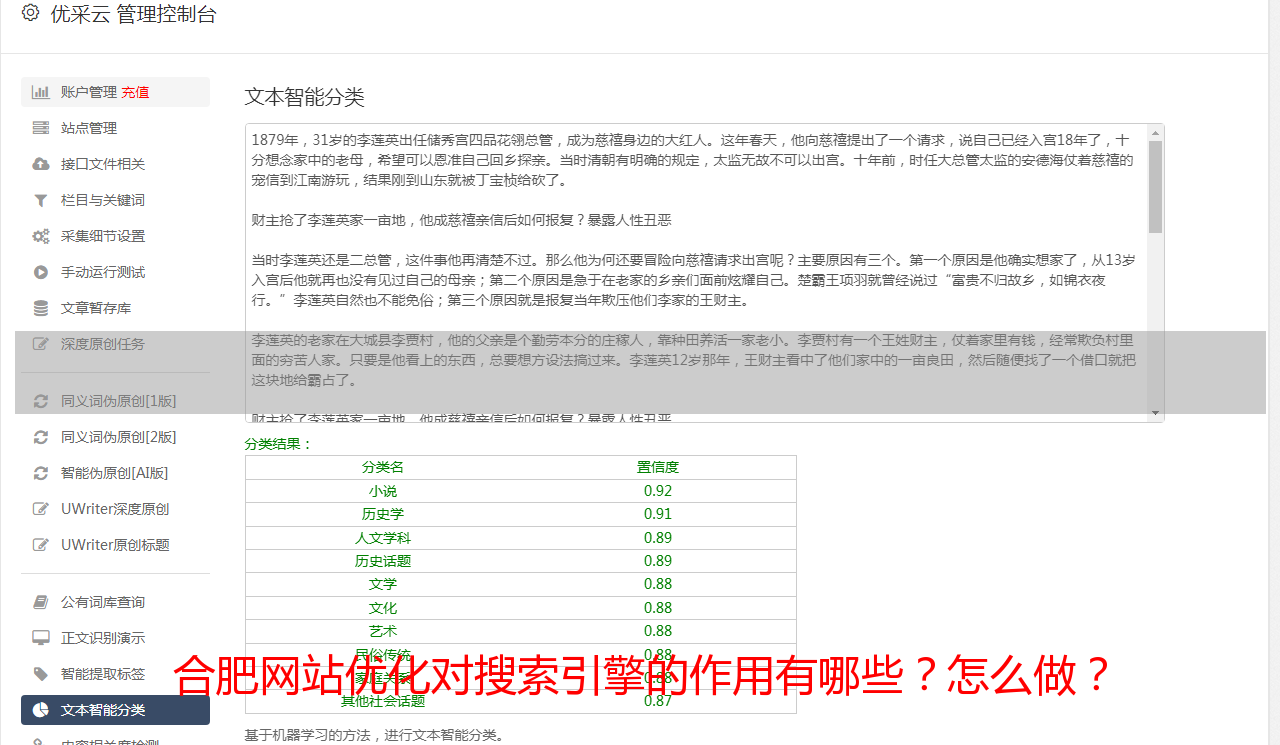Click the red 充值 link
The image size is (1280, 745).
pos(135,92)
